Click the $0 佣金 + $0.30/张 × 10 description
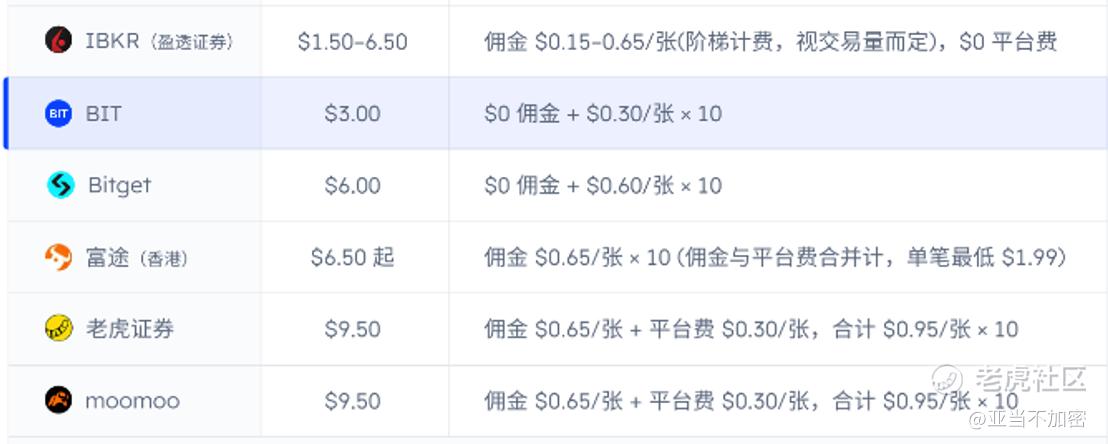 pyautogui.click(x=603, y=114)
